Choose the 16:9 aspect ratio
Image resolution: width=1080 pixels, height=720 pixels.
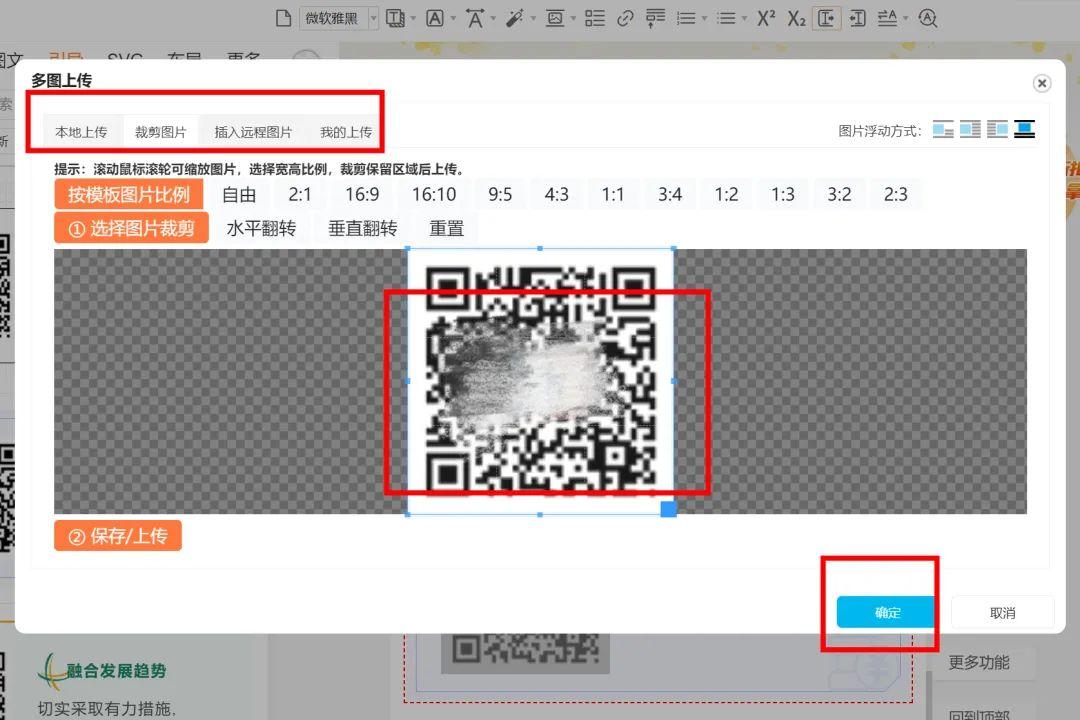coord(362,194)
